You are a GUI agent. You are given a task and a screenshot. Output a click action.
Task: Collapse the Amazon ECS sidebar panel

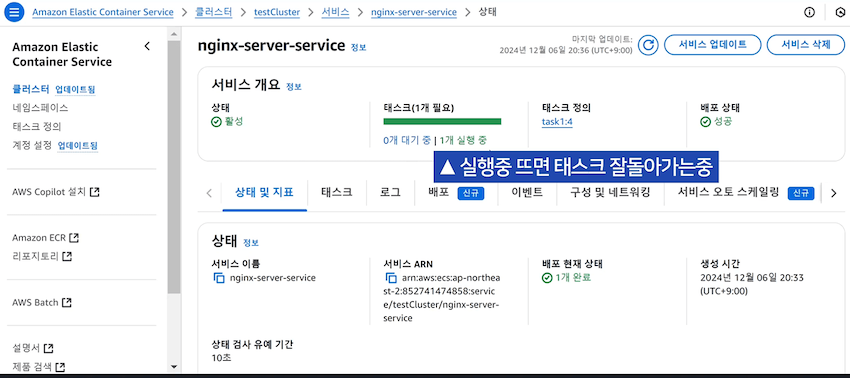147,46
